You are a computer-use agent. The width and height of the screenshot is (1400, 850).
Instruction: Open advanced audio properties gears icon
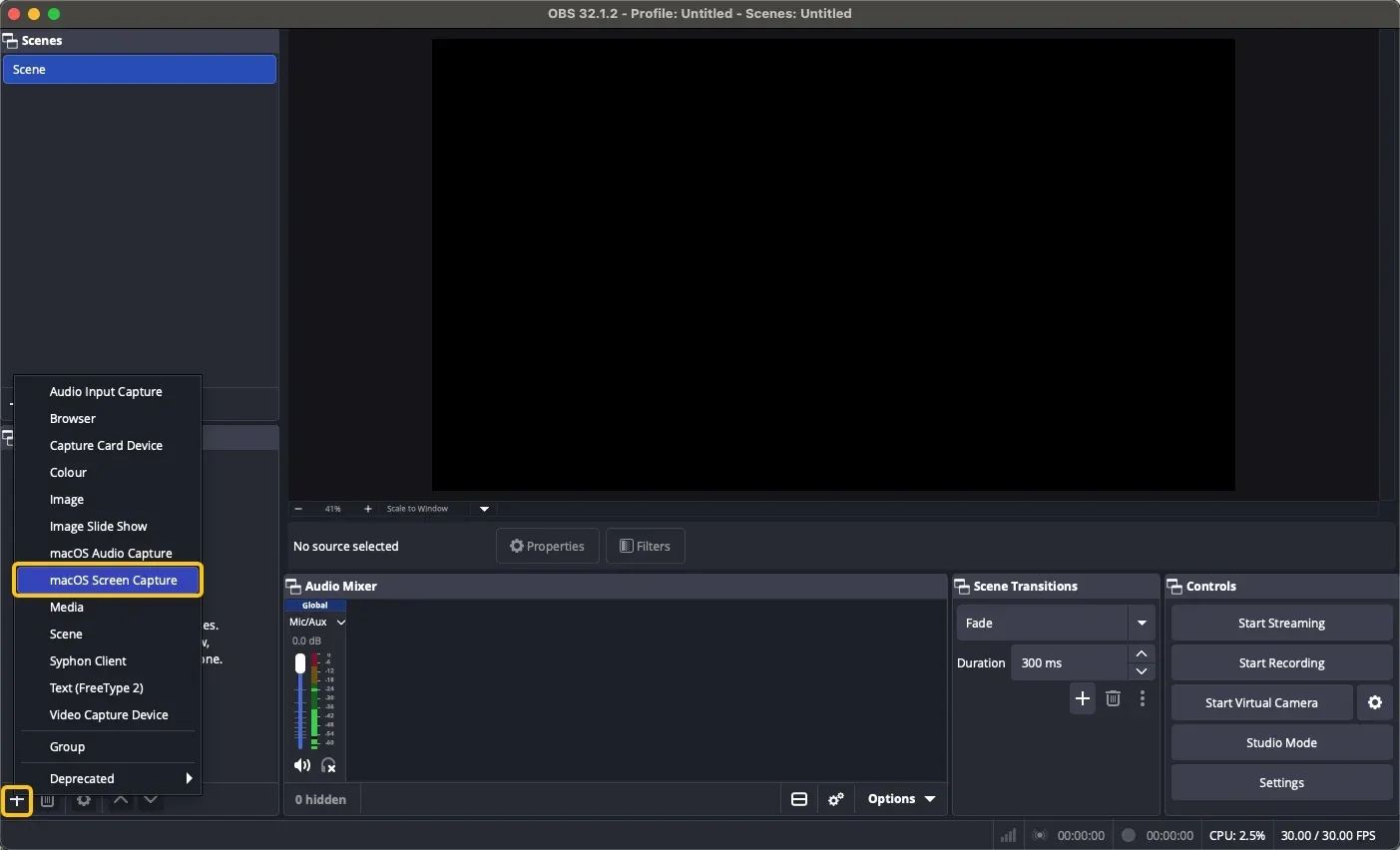click(x=836, y=799)
